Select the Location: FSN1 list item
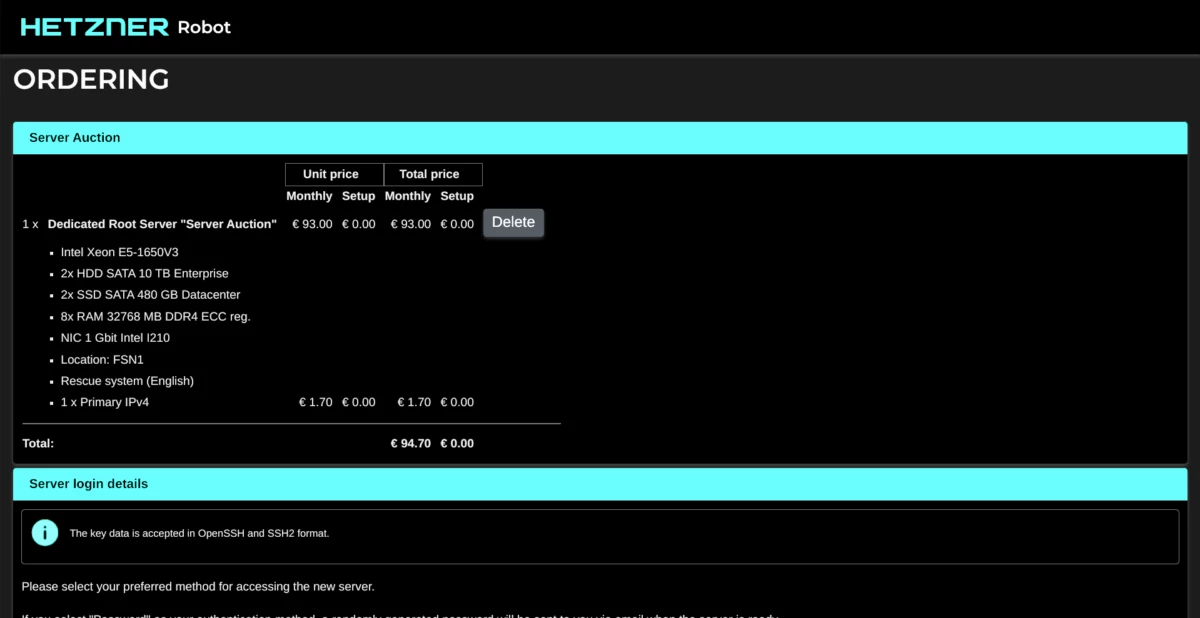This screenshot has width=1200, height=618. (x=102, y=359)
